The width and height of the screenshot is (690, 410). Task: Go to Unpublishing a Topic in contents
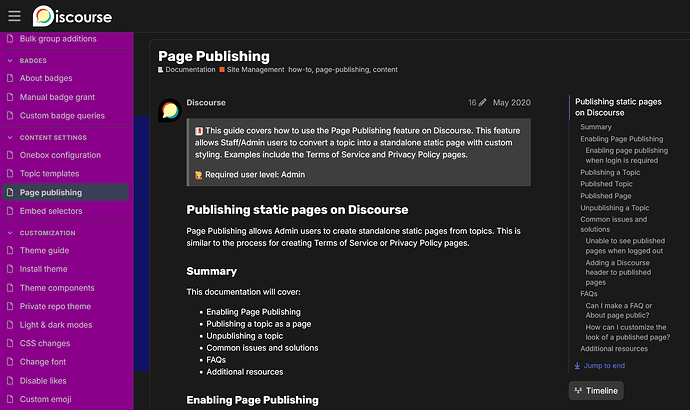614,208
